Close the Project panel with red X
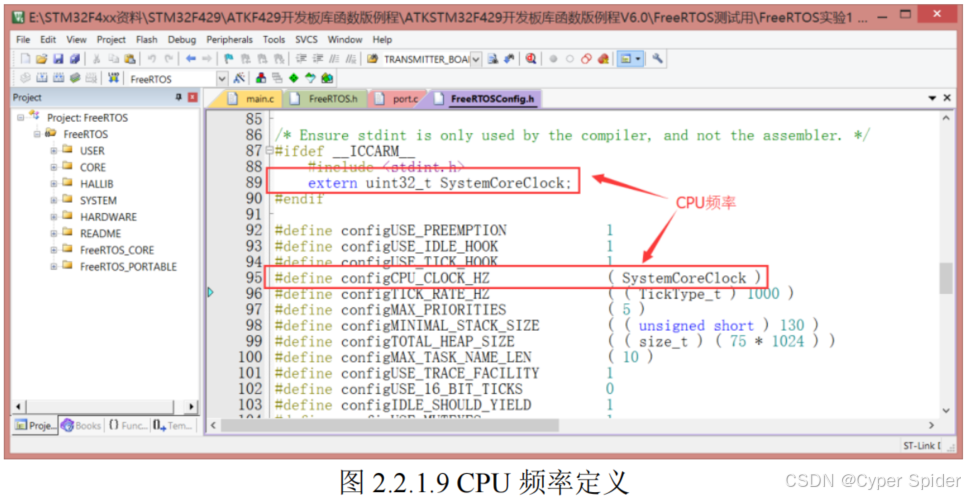Image resolution: width=965 pixels, height=498 pixels. coord(193,97)
